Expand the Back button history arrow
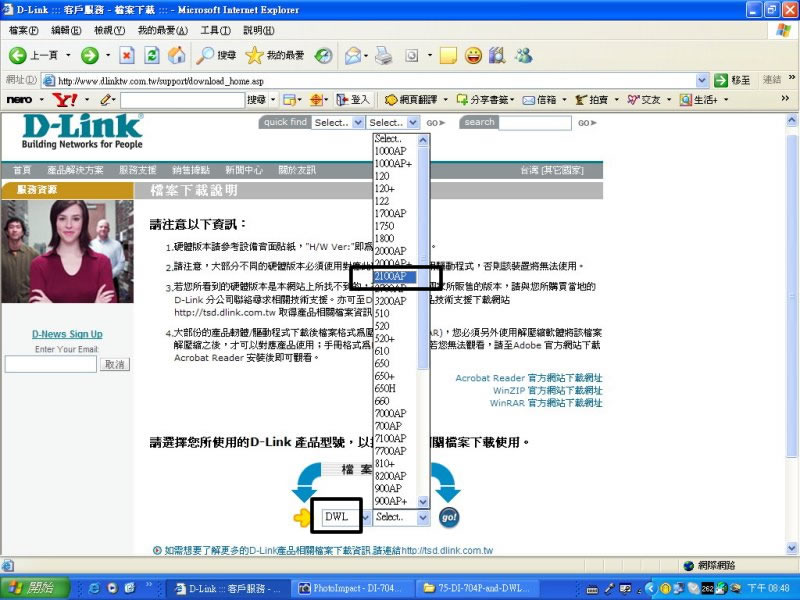 (68, 55)
